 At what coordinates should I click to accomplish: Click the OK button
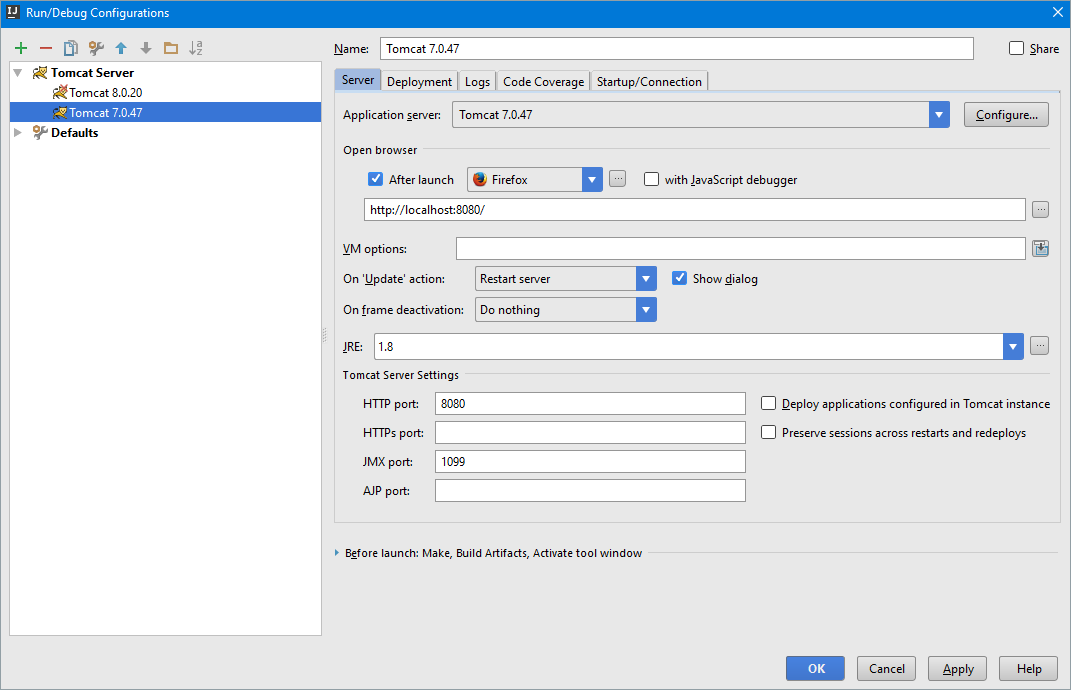(x=816, y=669)
